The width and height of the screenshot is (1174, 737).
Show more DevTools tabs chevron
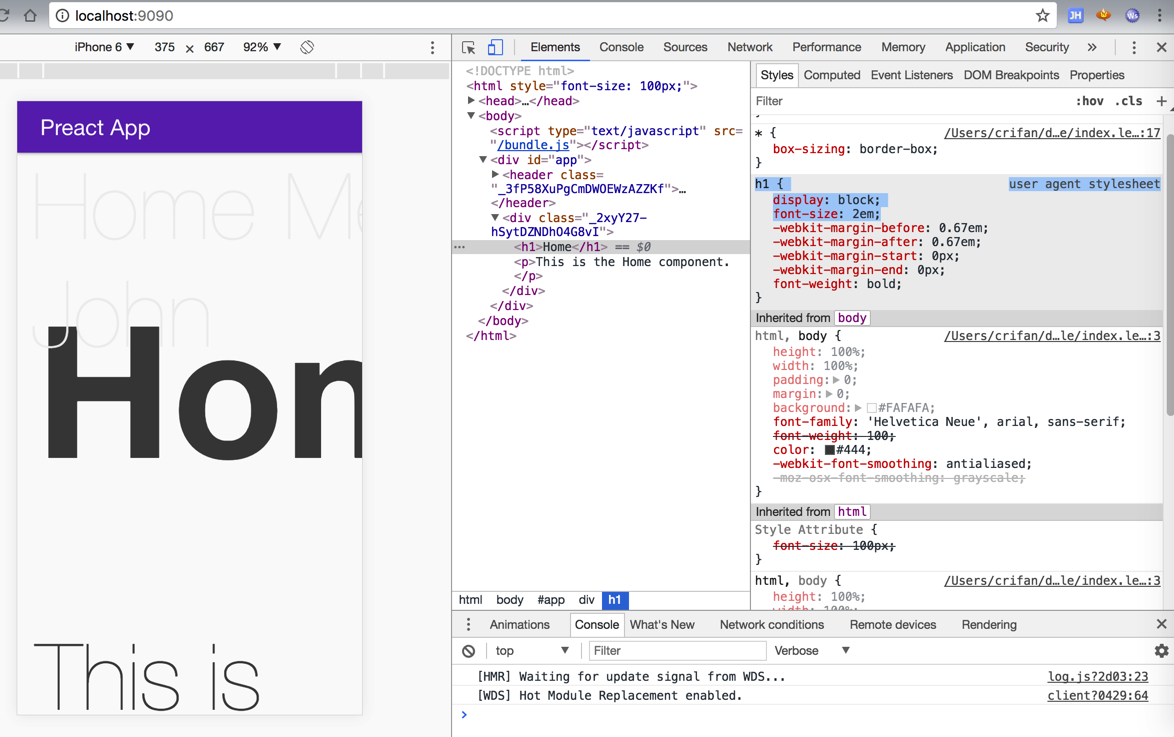point(1092,47)
